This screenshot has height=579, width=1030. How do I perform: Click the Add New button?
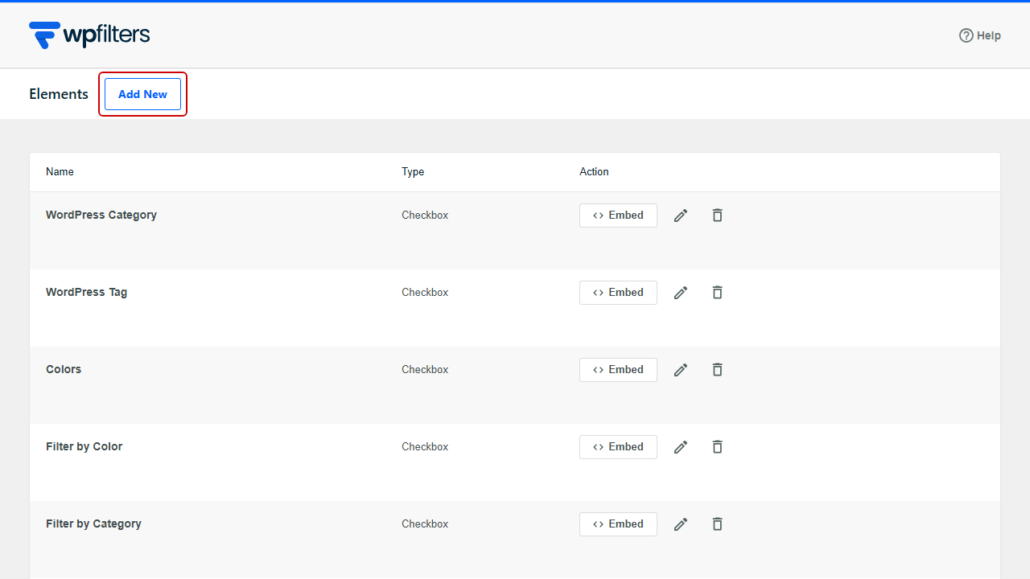point(143,94)
